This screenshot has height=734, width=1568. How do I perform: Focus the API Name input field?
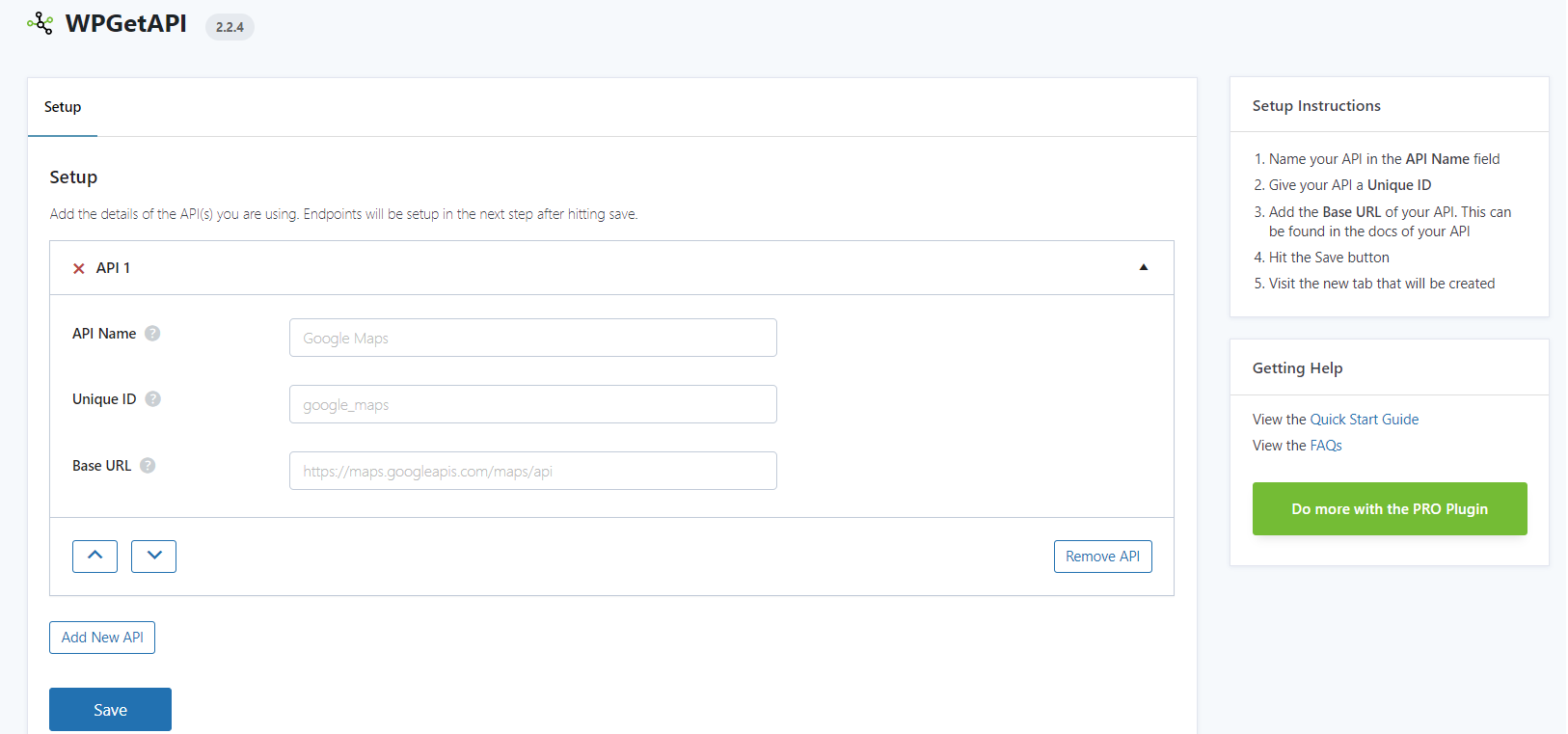(532, 338)
